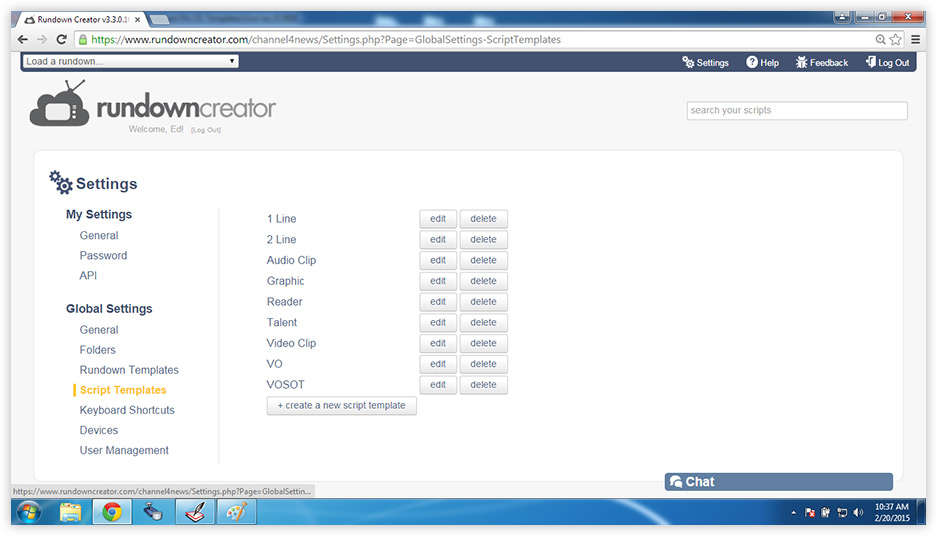Click the Action Center flag tray icon
The height and width of the screenshot is (536, 937).
coord(810,512)
